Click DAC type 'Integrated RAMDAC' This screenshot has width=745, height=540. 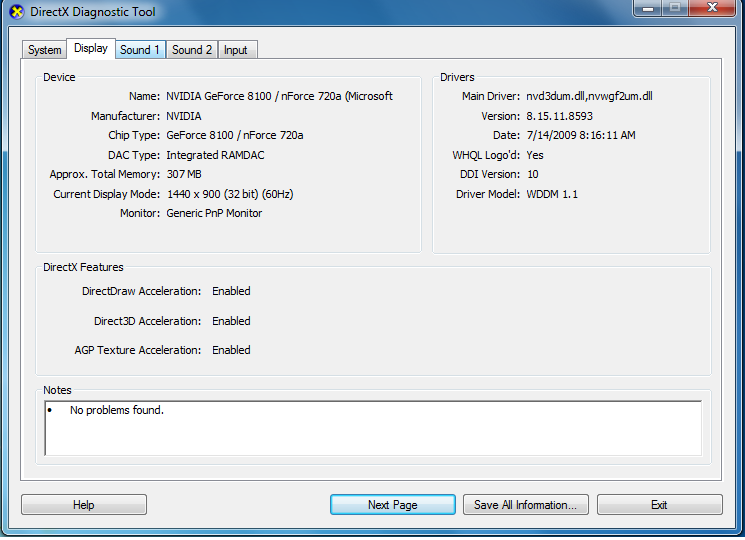pos(215,155)
